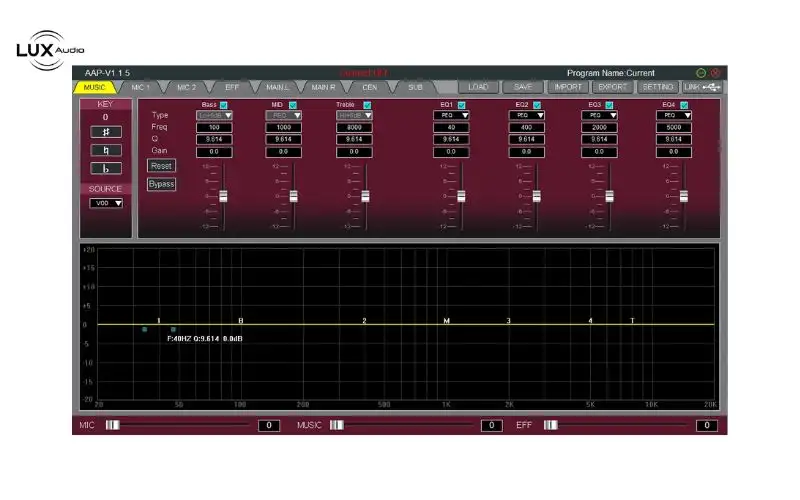
Task: Open the SOURCE dropdown showing V00
Action: 105,203
